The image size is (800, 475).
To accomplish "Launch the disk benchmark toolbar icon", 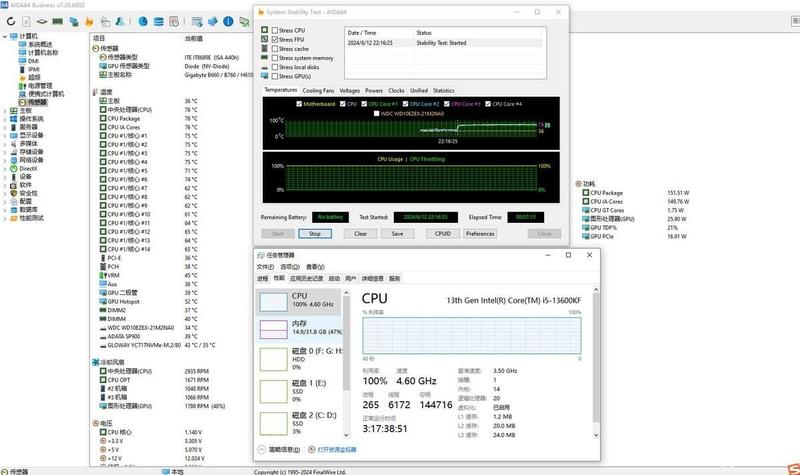I will [x=42, y=21].
